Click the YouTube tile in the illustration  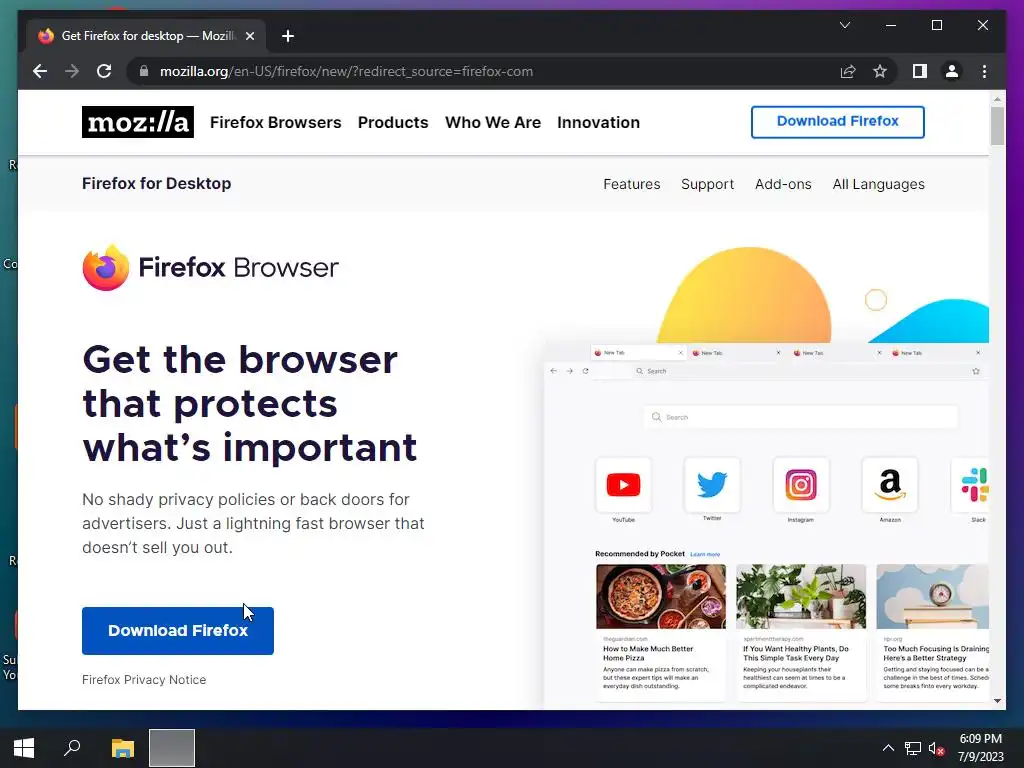click(x=623, y=485)
